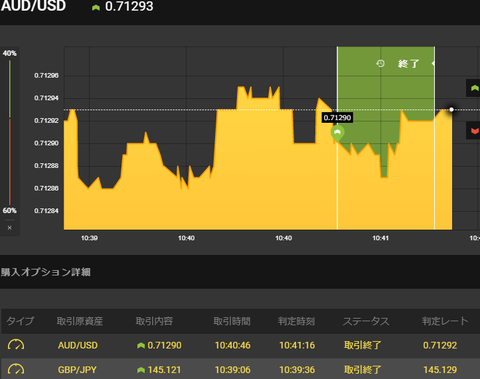This screenshot has width=480, height=379.
Task: Click 取引終了 status in the GBP/JPY row
Action: click(x=363, y=370)
